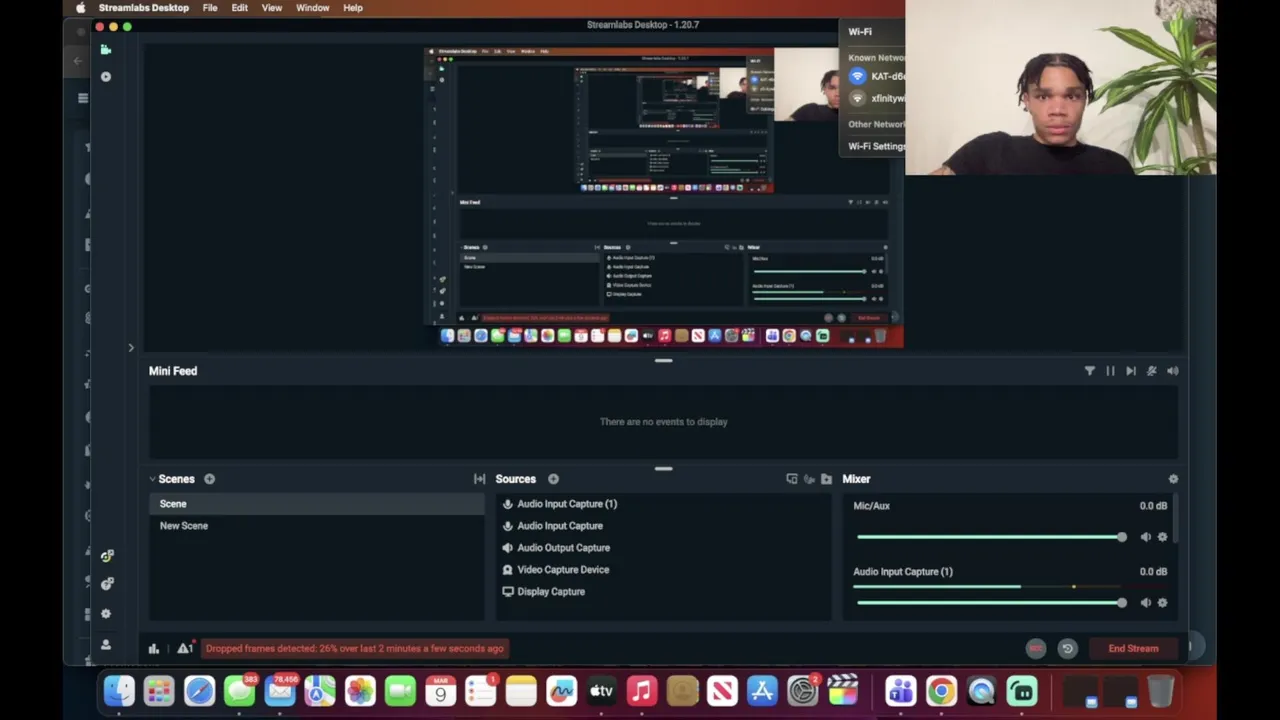Viewport: 1280px width, 720px height.
Task: Open the Streamlabs Desktop app menu
Action: tap(143, 8)
